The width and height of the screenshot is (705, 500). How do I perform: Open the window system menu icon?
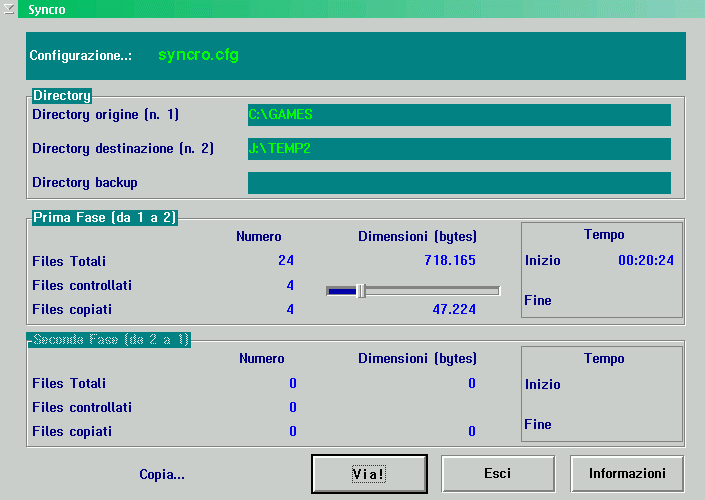pyautogui.click(x=10, y=9)
